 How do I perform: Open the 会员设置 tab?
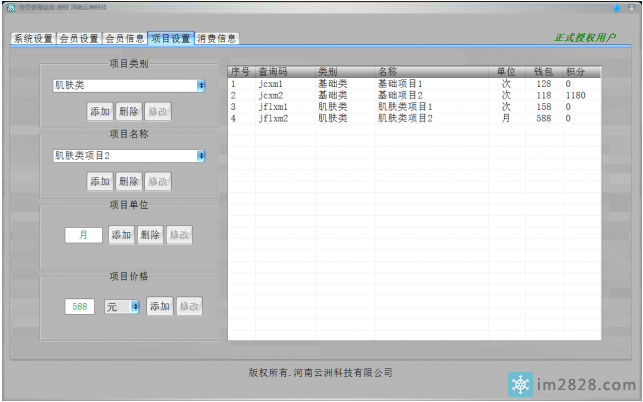[x=79, y=39]
